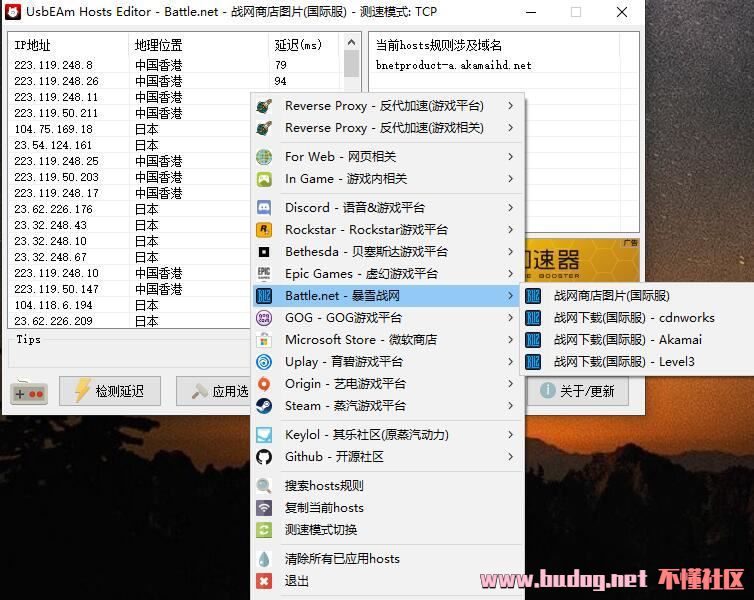Click the Rockstar logo icon
Screen dimensions: 754x600
click(264, 230)
